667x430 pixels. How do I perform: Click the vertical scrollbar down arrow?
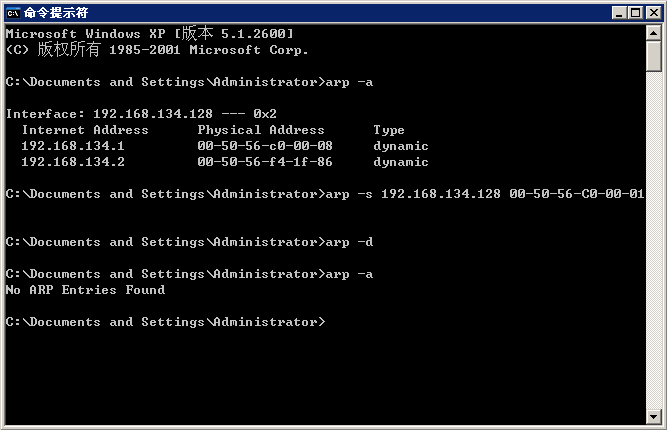click(x=653, y=414)
